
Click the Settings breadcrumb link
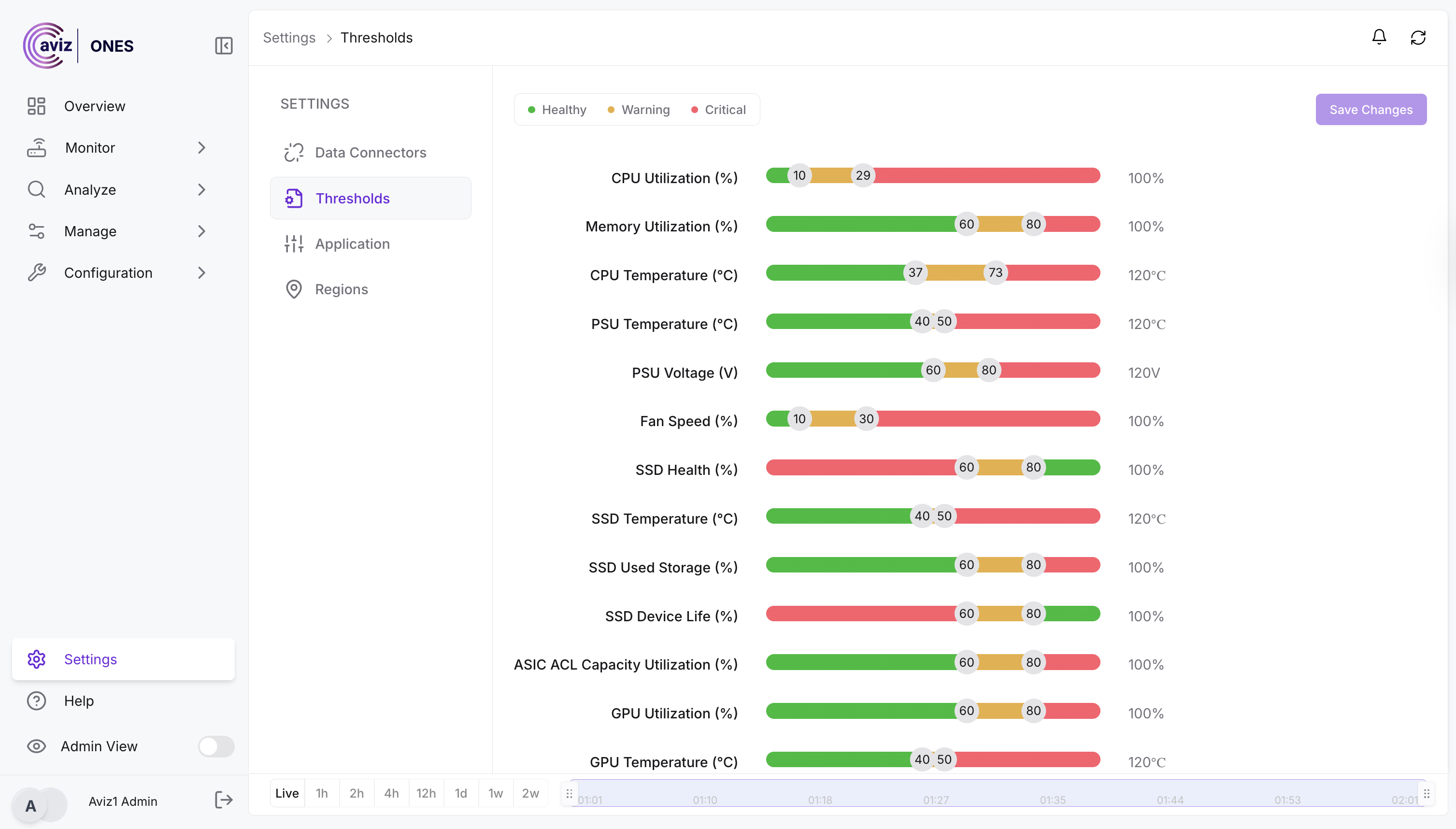(289, 38)
